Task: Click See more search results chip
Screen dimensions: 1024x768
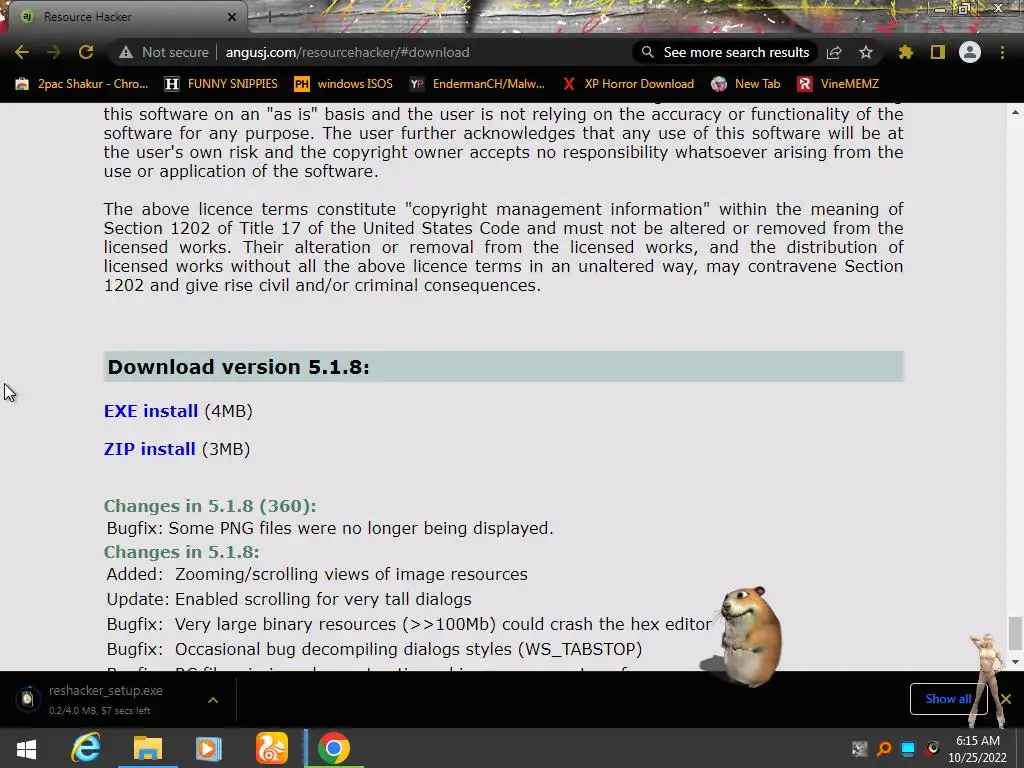Action: pos(726,52)
